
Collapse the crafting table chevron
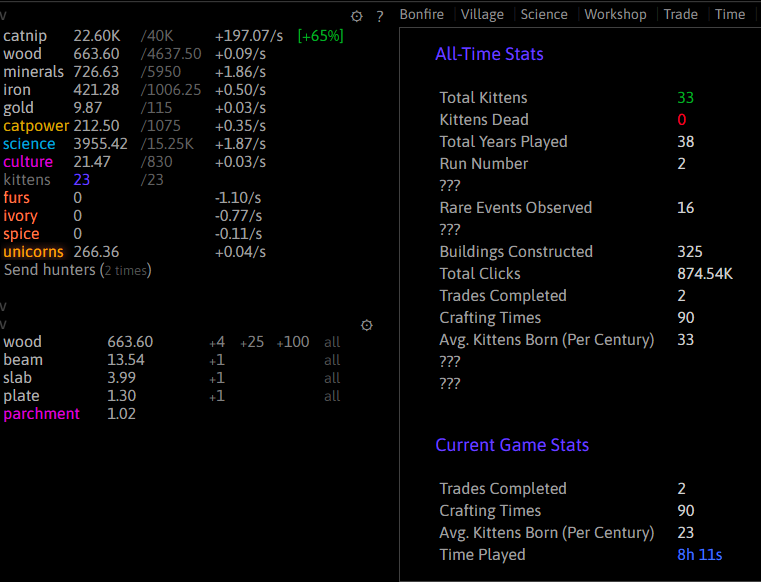pyautogui.click(x=3, y=324)
